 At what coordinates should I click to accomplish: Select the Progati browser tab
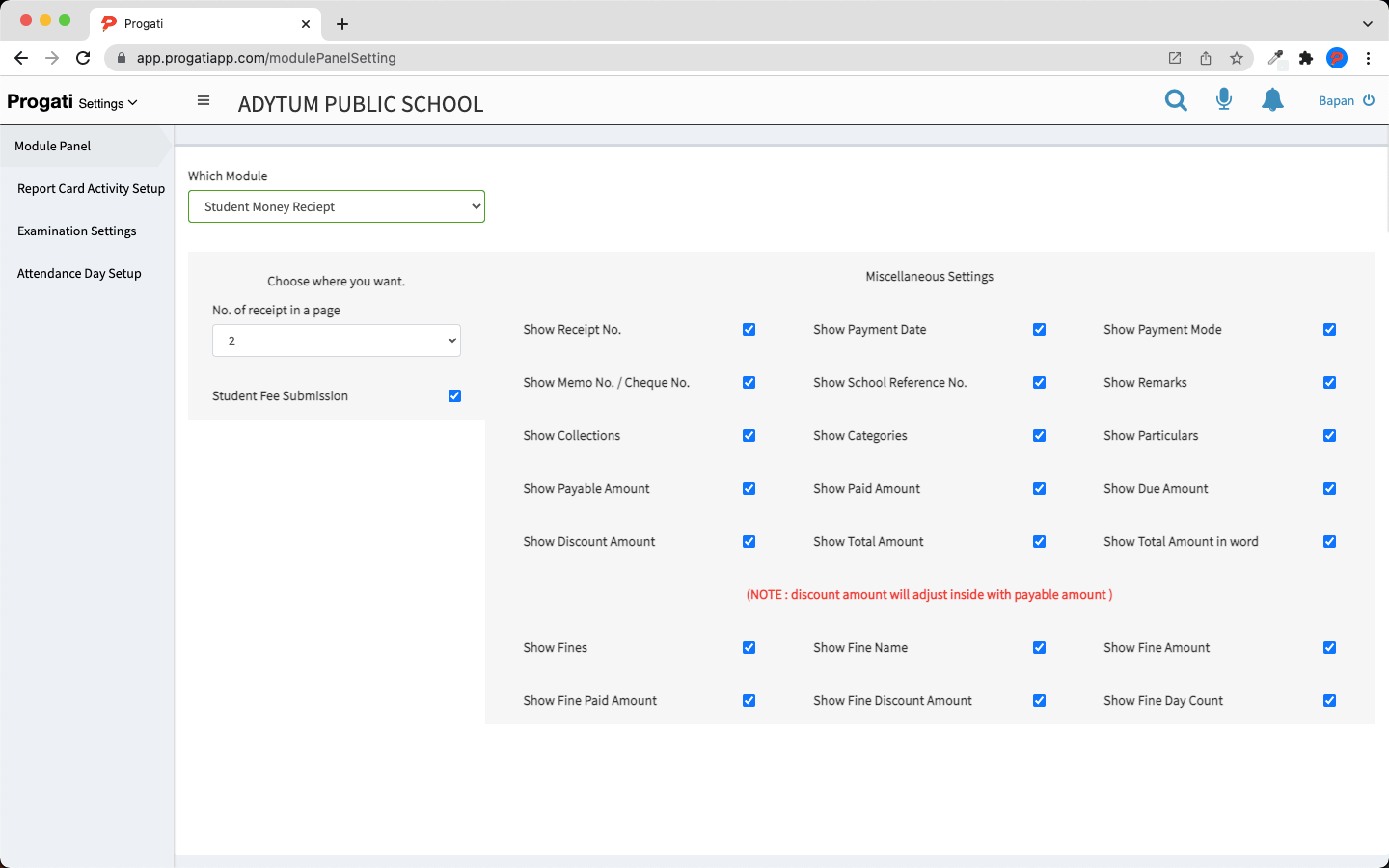(205, 24)
